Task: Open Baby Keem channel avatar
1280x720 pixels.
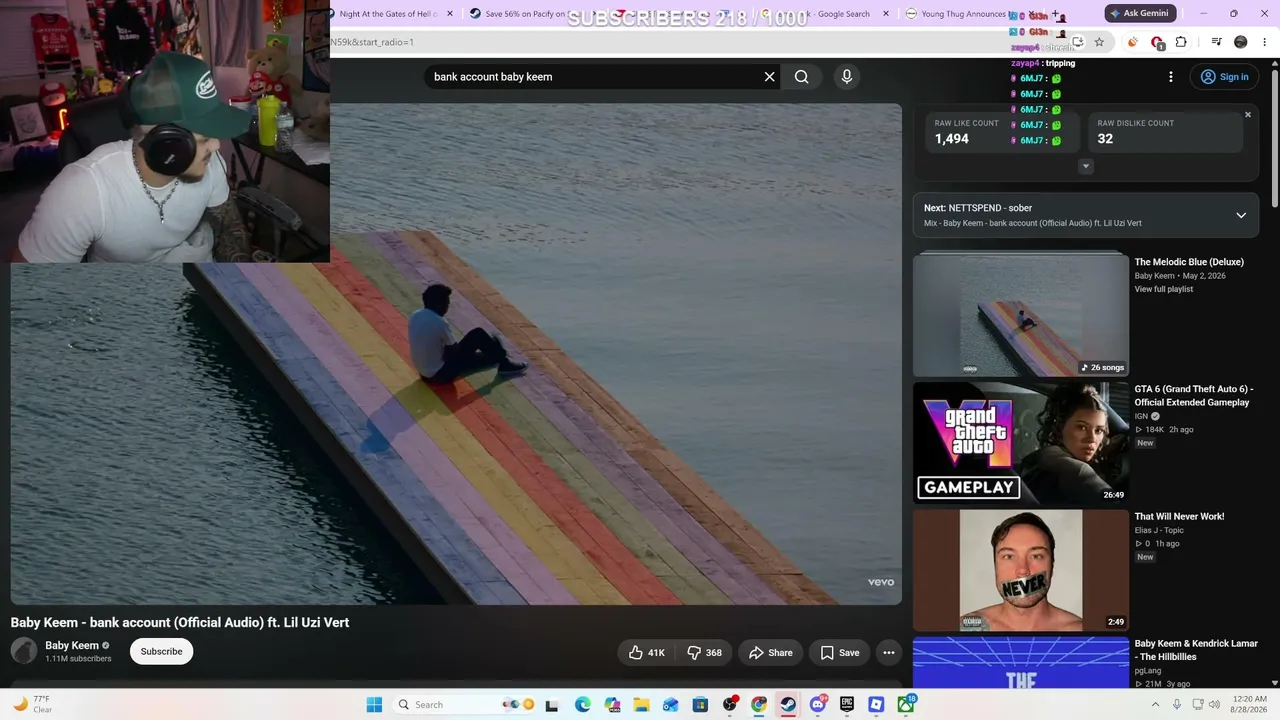Action: click(x=24, y=651)
